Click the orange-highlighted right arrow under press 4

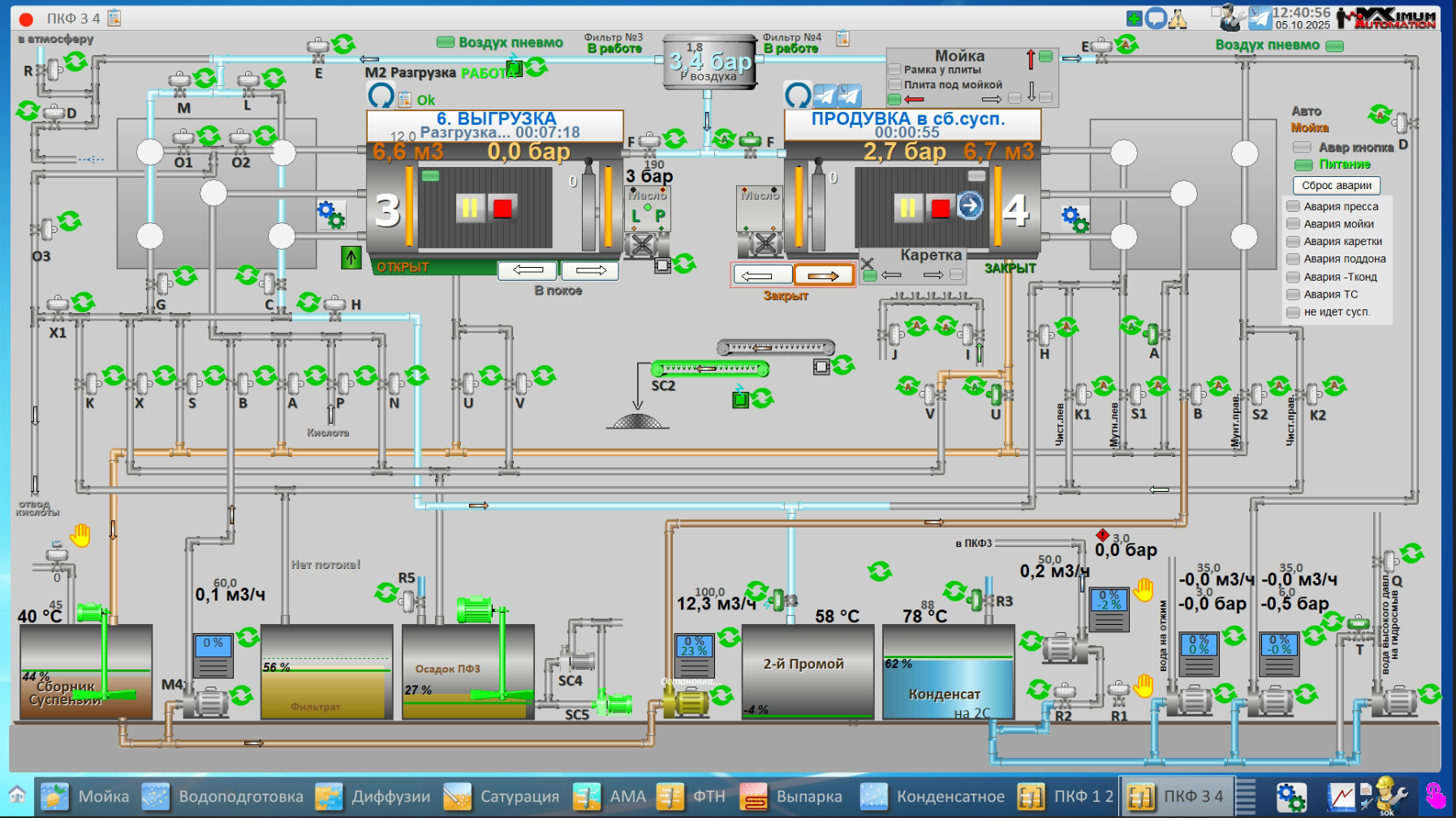pos(823,276)
